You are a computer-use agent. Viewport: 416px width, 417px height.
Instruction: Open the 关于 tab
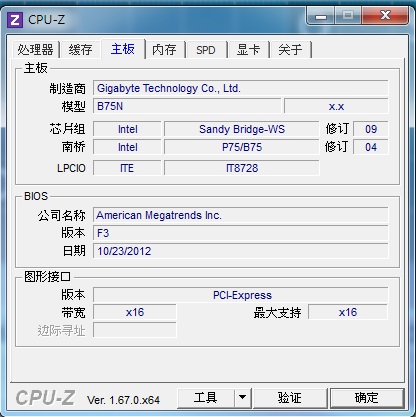pos(290,50)
